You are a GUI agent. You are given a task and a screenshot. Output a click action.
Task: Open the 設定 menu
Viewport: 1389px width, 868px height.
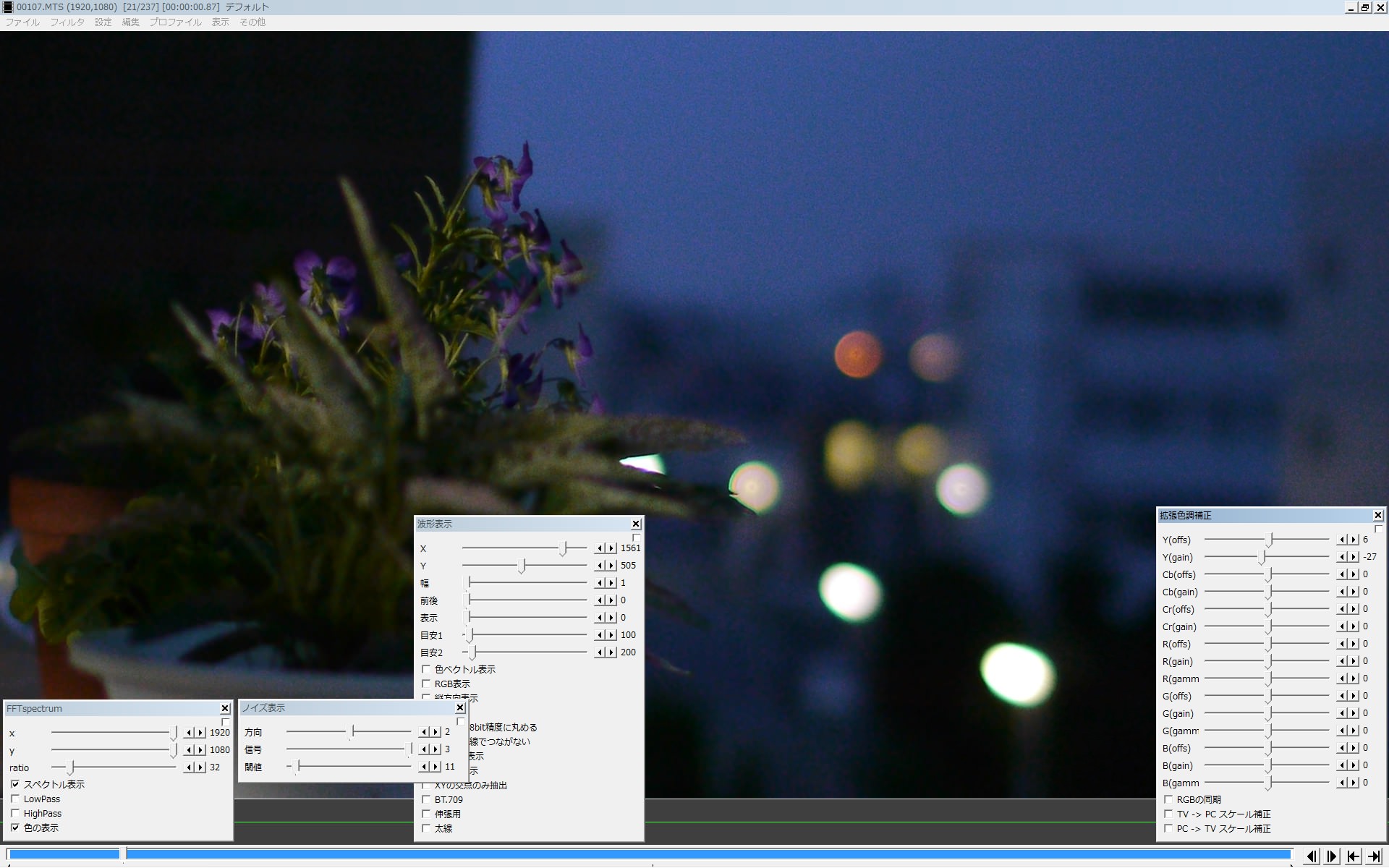coord(103,22)
